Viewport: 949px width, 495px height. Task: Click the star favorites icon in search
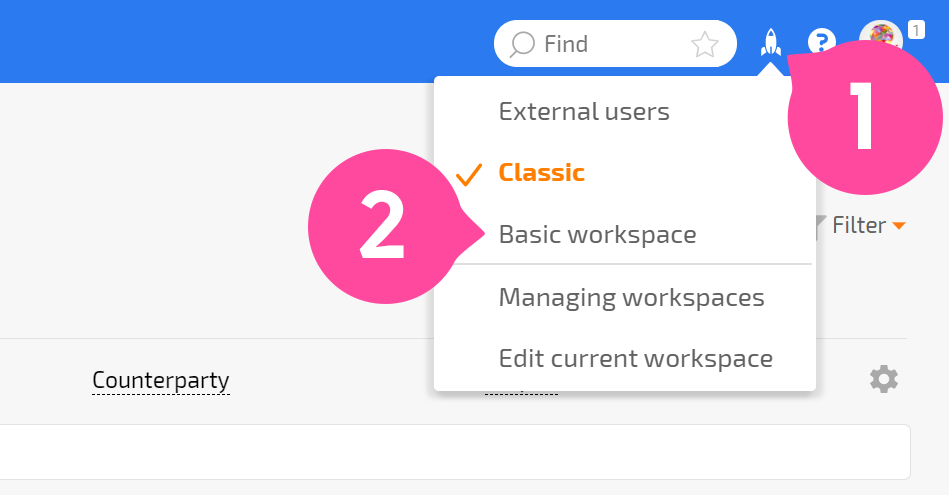click(x=704, y=44)
